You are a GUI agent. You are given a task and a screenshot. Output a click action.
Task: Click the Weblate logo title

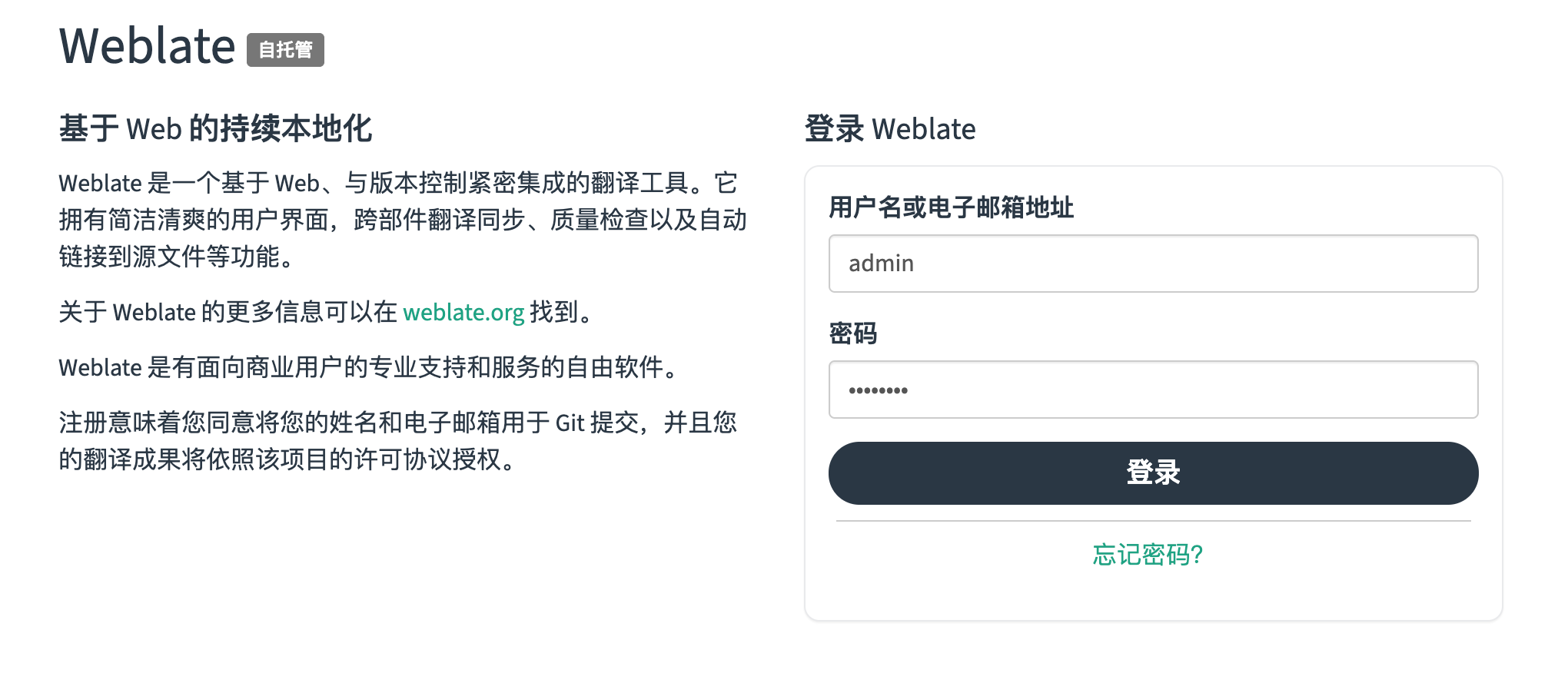point(147,46)
